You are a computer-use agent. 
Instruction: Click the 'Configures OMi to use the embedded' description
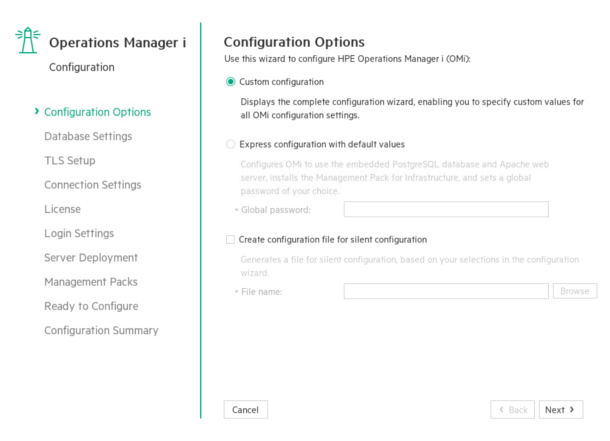[394, 178]
